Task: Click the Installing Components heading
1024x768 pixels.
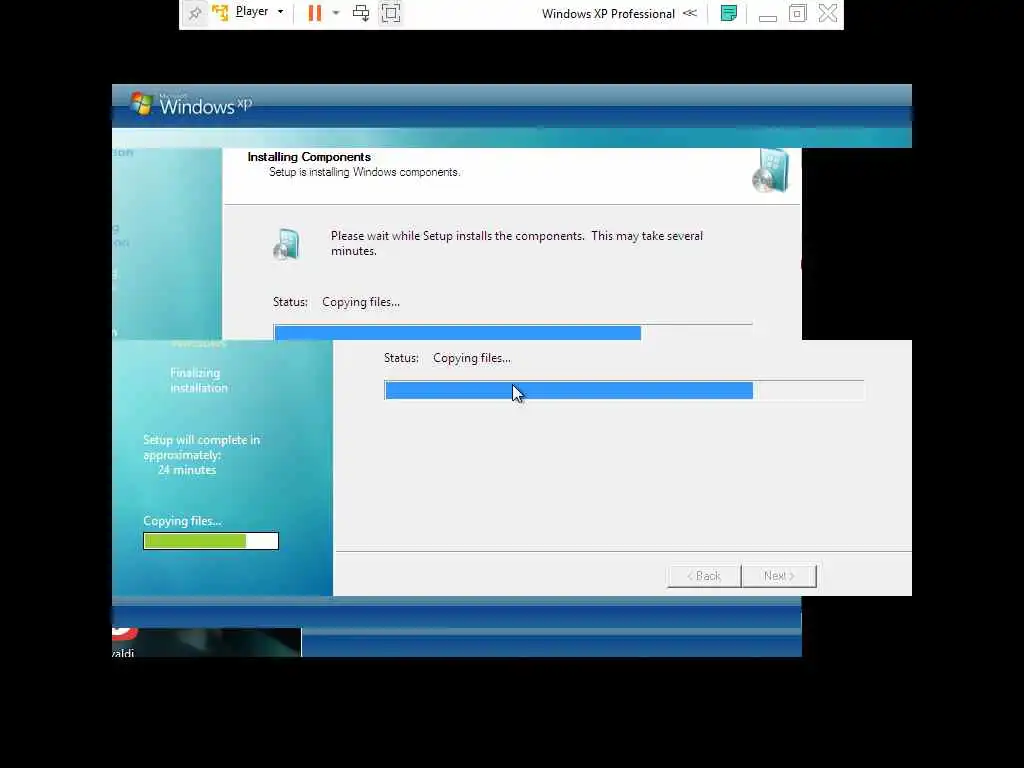Action: tap(309, 157)
